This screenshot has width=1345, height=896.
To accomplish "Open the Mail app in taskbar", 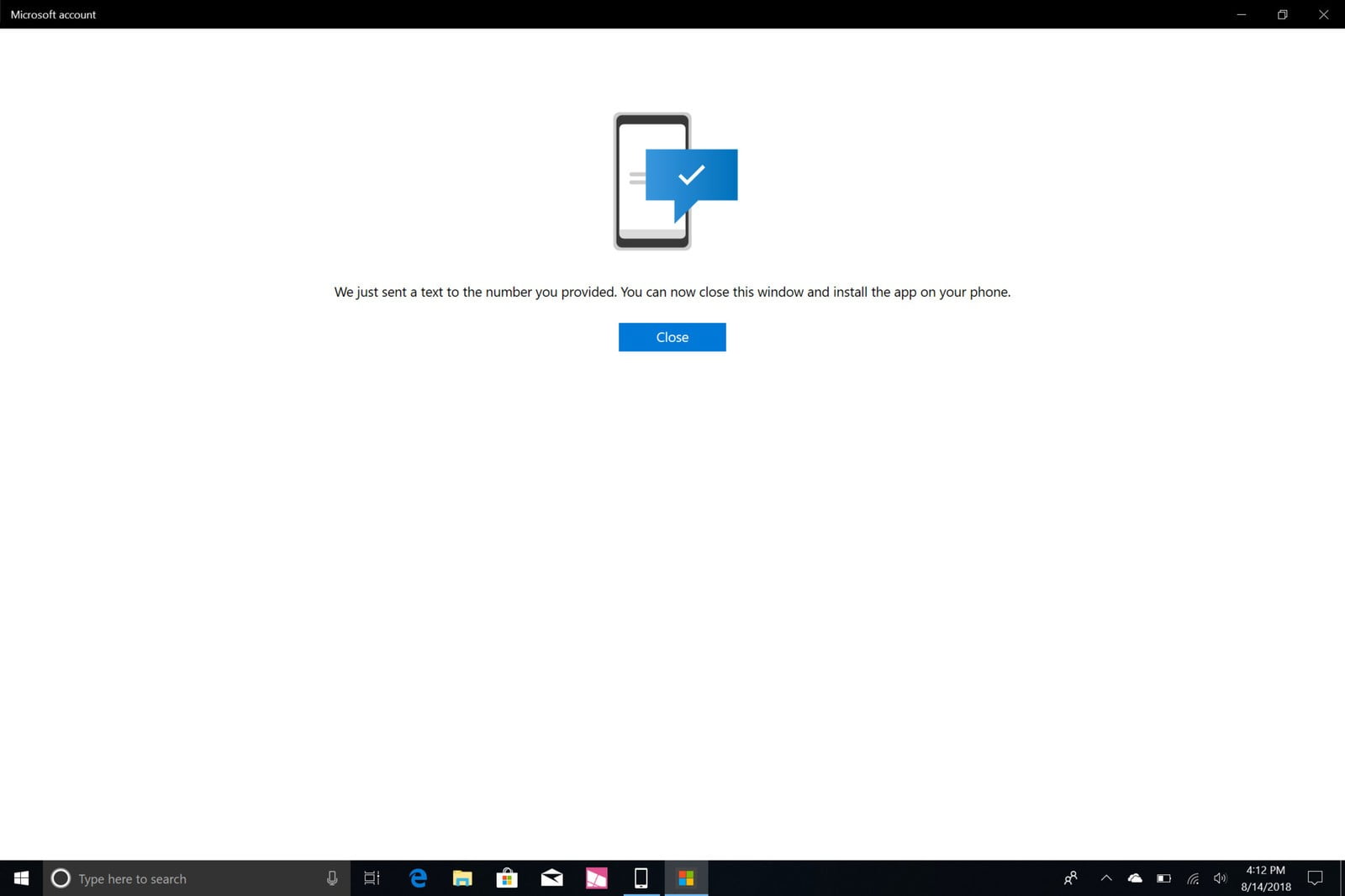I will click(x=551, y=878).
